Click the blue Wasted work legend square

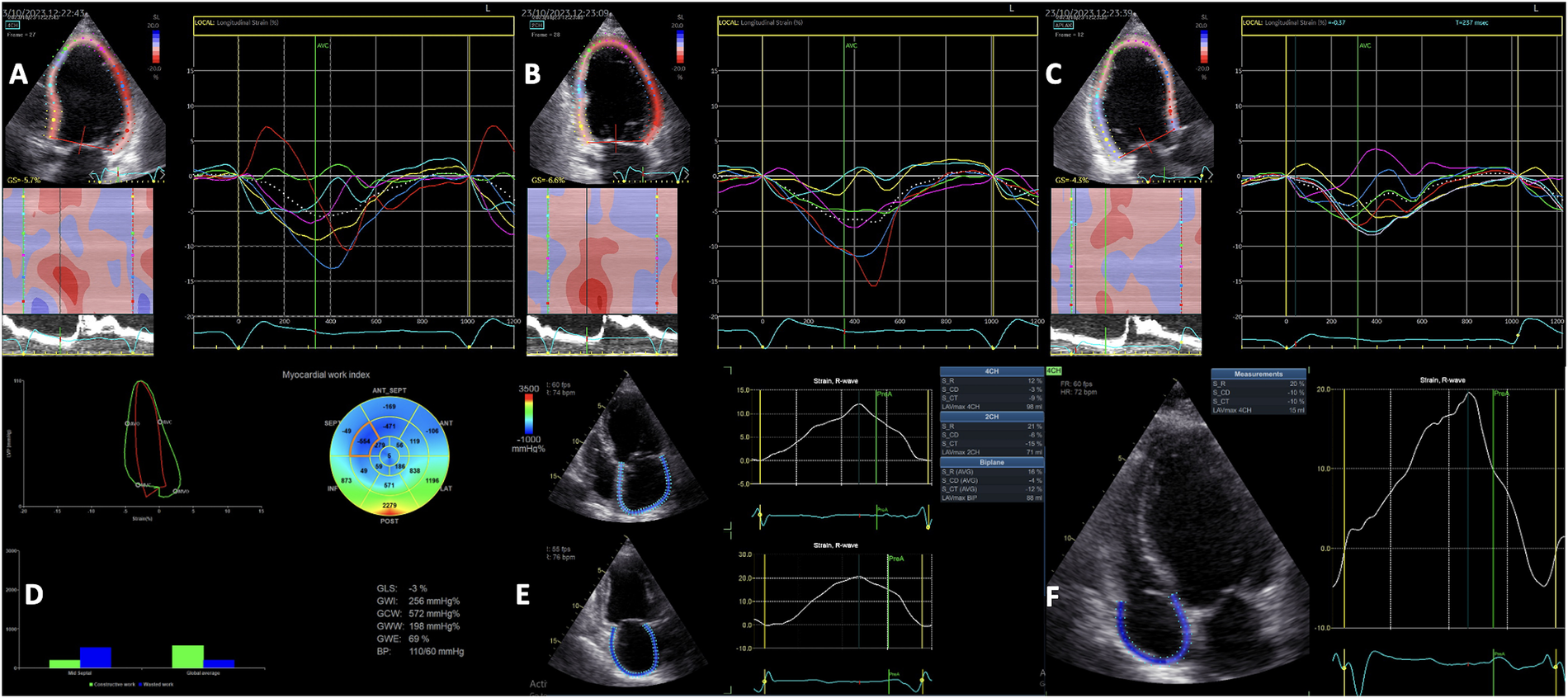(x=140, y=684)
